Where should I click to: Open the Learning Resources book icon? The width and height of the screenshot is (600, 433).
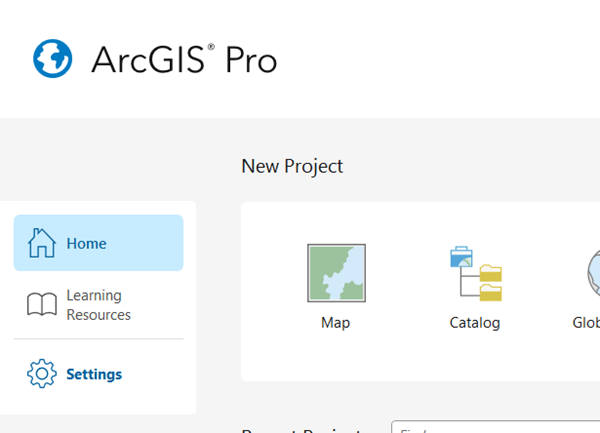click(x=41, y=305)
